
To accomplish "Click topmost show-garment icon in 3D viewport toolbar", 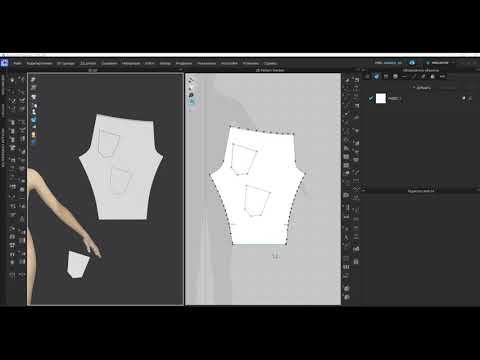I will click(x=34, y=79).
